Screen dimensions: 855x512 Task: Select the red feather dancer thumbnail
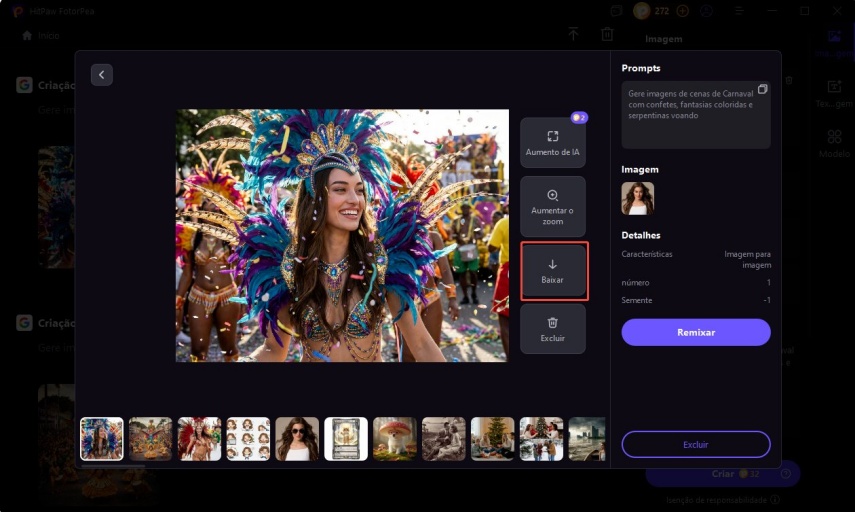coord(200,439)
